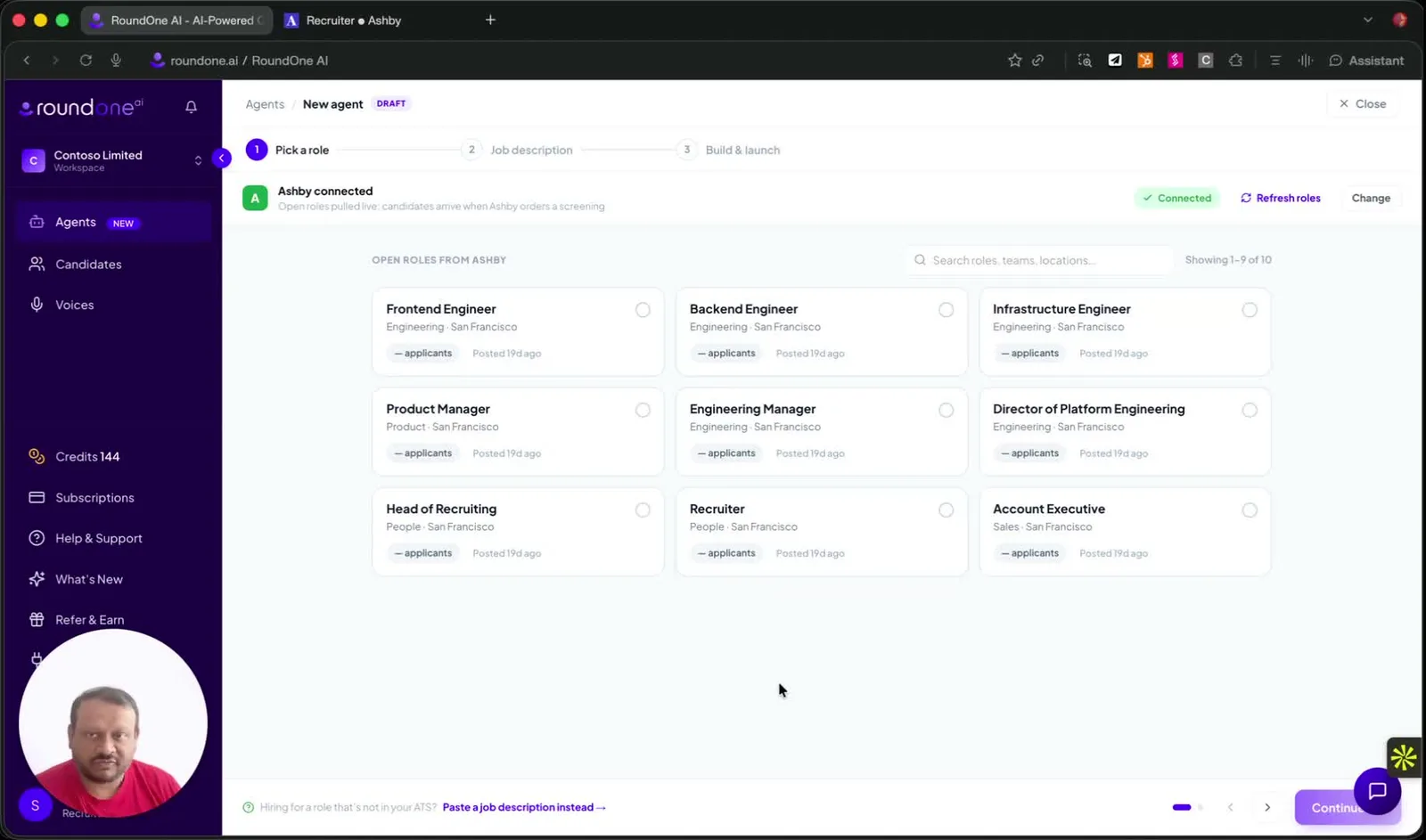Close the new agent wizard
1426x840 pixels.
click(1363, 103)
